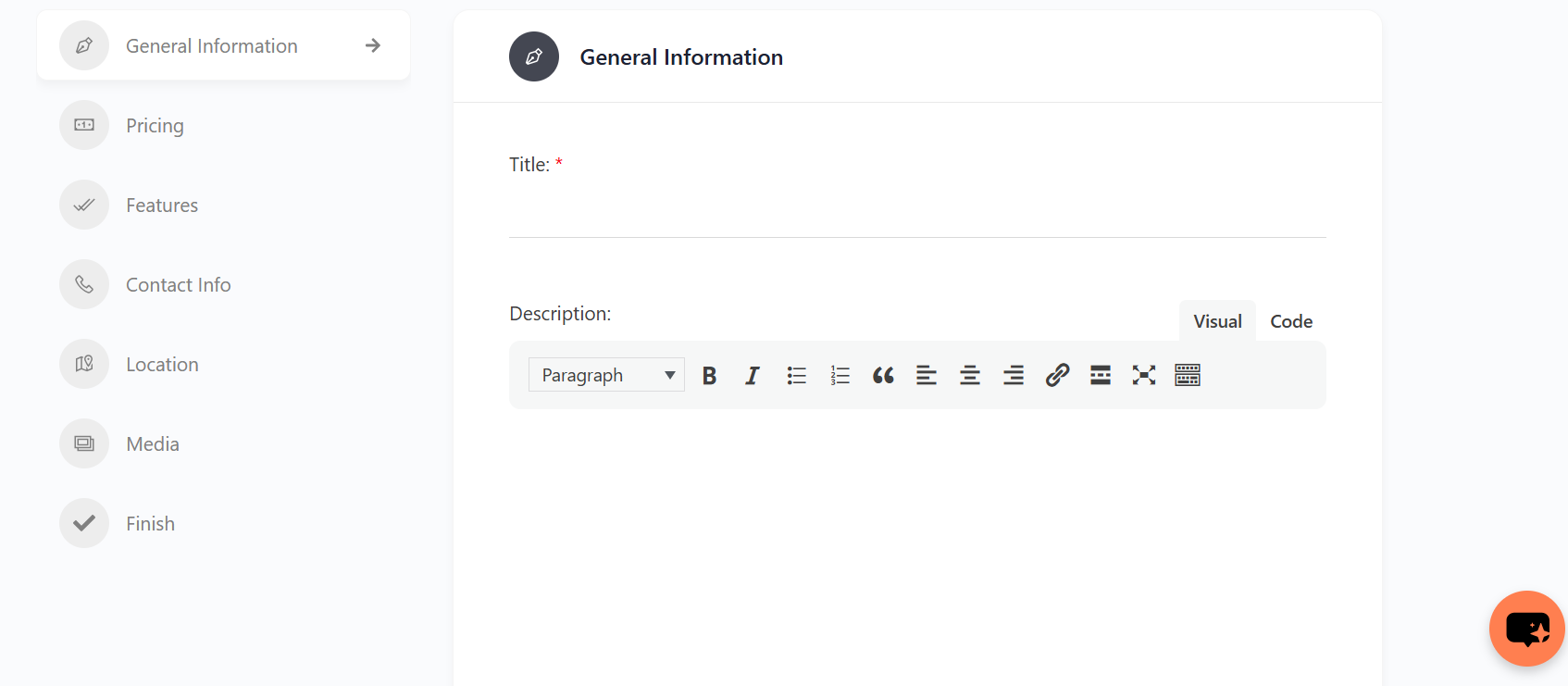This screenshot has width=1568, height=686.
Task: Switch to the Code editor tab
Action: pos(1291,321)
